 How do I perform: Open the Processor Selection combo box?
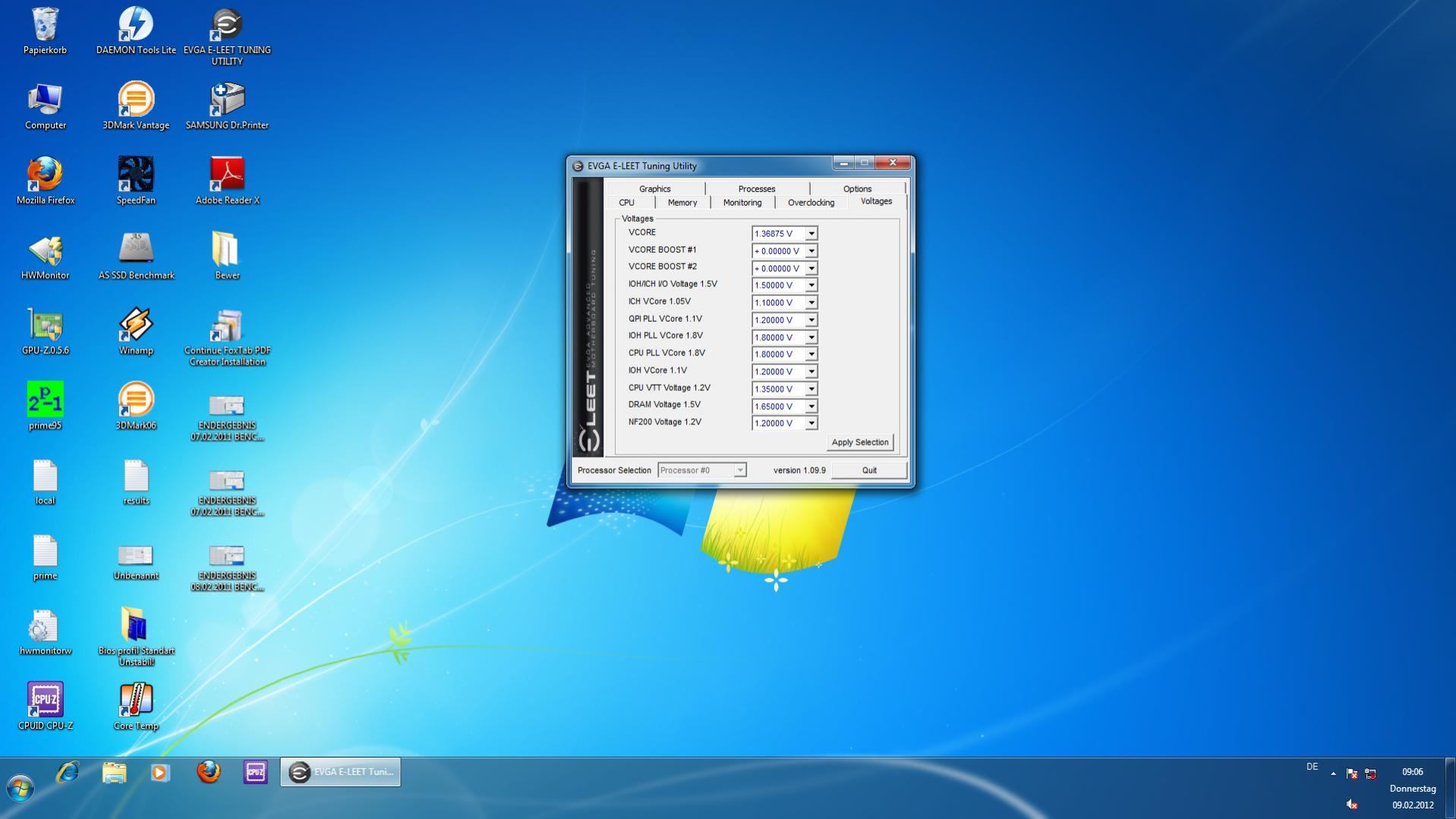pos(702,471)
